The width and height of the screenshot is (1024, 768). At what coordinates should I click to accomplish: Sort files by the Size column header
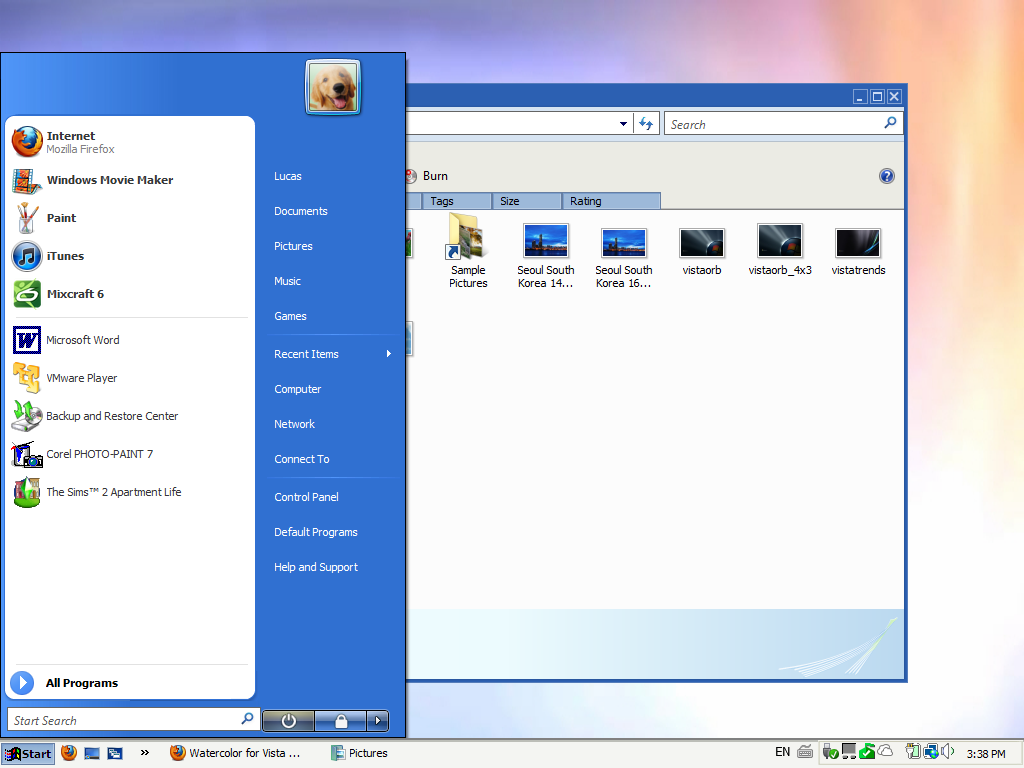527,201
